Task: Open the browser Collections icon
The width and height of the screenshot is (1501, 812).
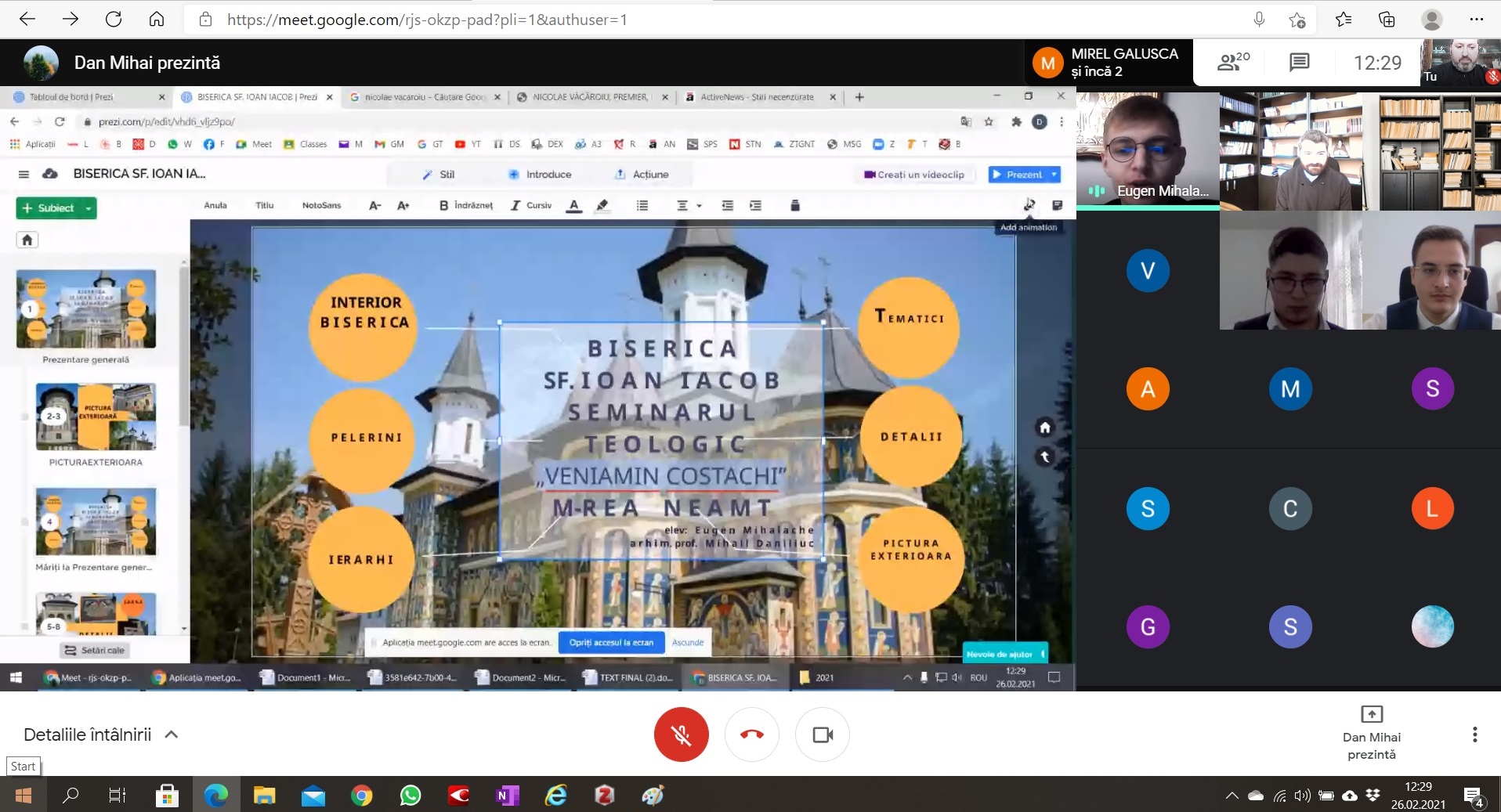Action: tap(1387, 20)
